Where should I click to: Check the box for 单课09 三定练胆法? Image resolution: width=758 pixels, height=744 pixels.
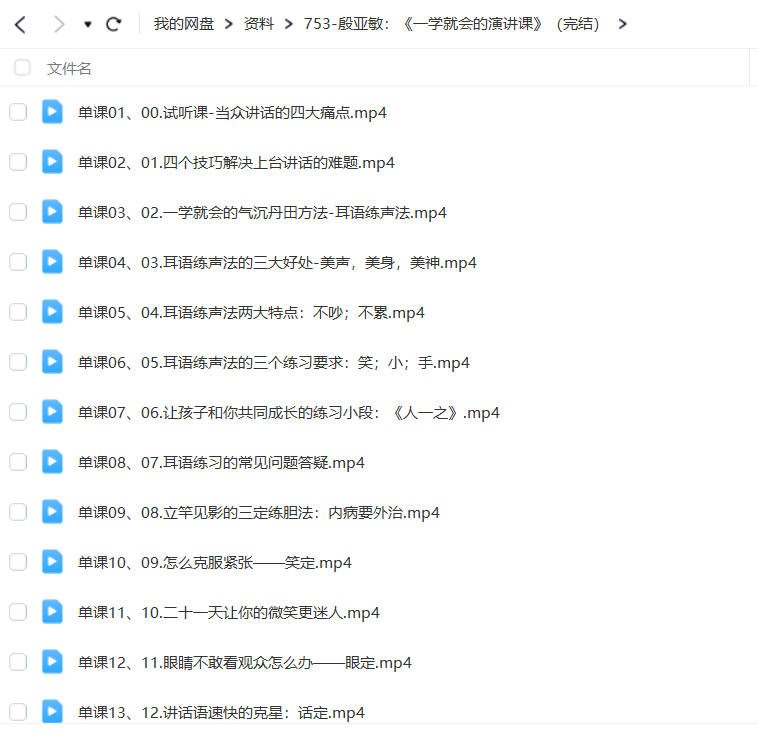(18, 512)
